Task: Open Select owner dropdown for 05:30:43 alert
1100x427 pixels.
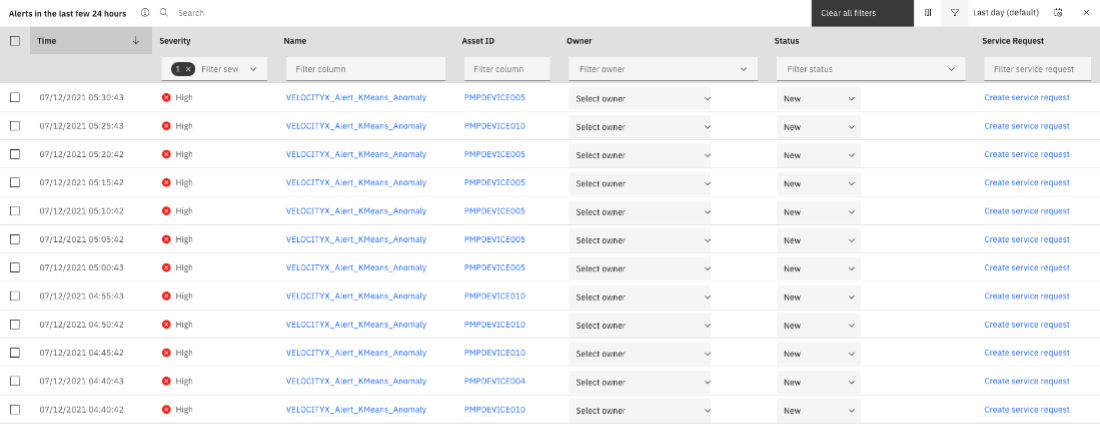Action: (640, 99)
